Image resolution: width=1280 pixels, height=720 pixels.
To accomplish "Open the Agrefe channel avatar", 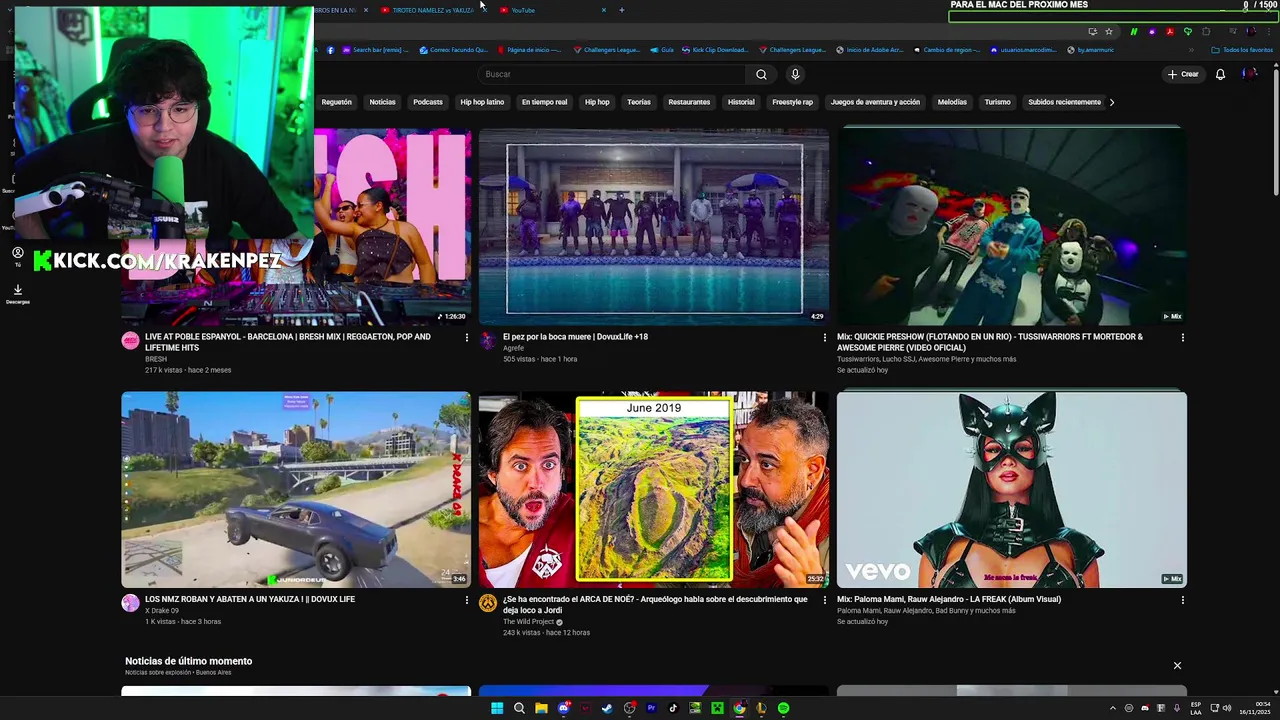I will click(488, 341).
